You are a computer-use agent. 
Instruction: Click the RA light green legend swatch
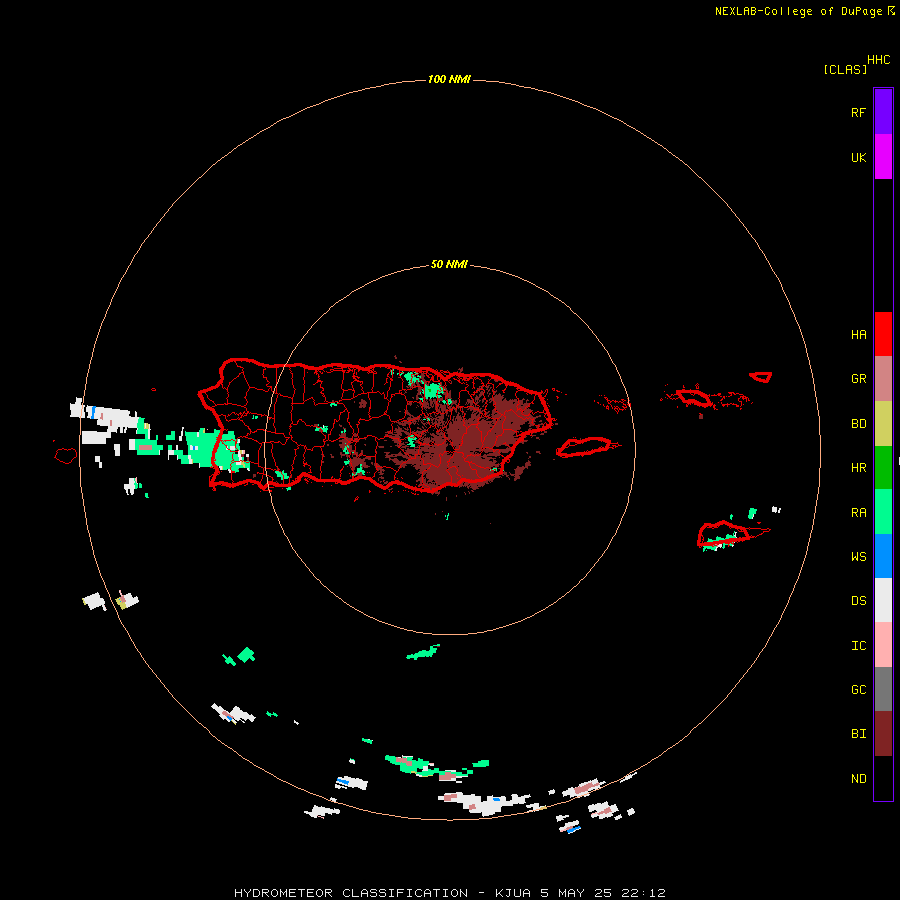[883, 512]
